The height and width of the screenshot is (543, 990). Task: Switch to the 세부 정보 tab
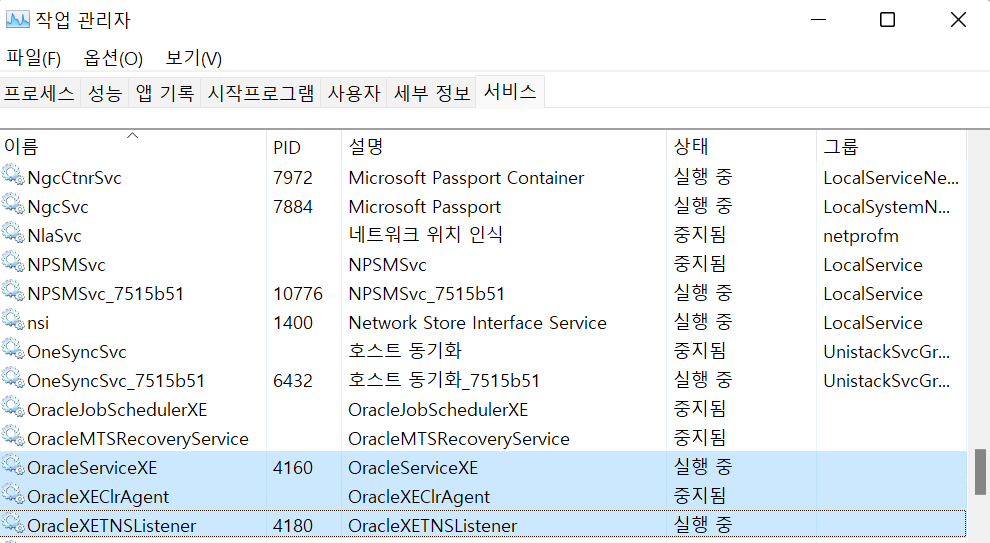[432, 93]
